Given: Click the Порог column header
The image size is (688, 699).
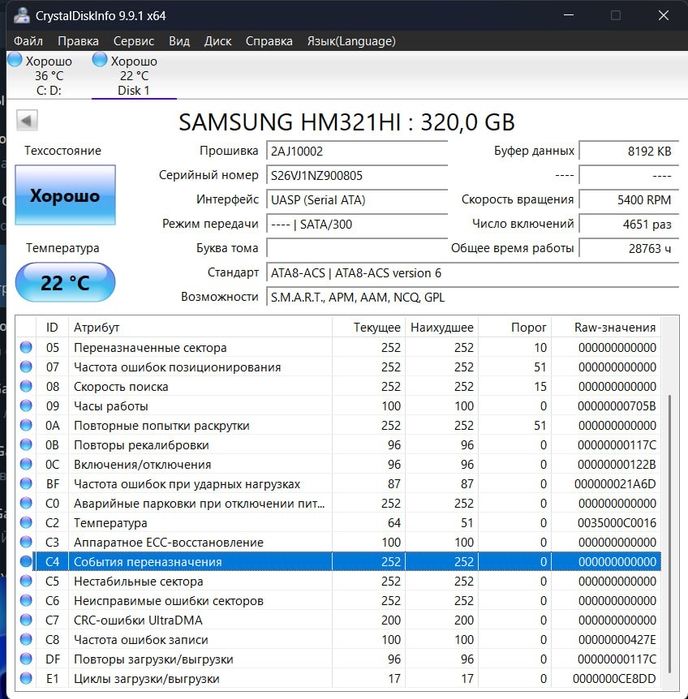Looking at the screenshot, I should pyautogui.click(x=515, y=327).
